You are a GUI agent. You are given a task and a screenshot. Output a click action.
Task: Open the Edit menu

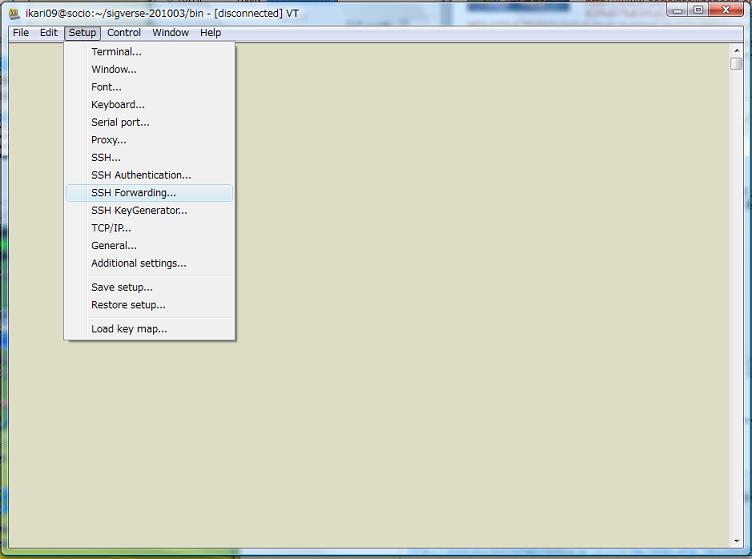pyautogui.click(x=48, y=33)
